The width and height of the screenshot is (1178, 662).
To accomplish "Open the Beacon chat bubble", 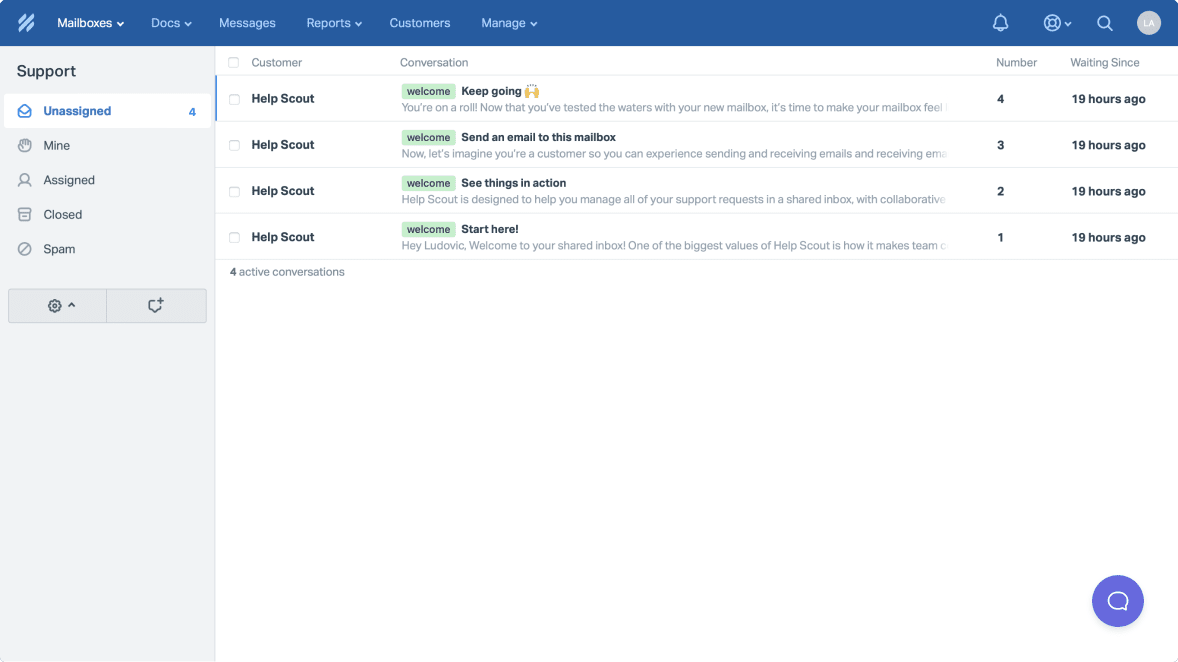I will click(1118, 600).
